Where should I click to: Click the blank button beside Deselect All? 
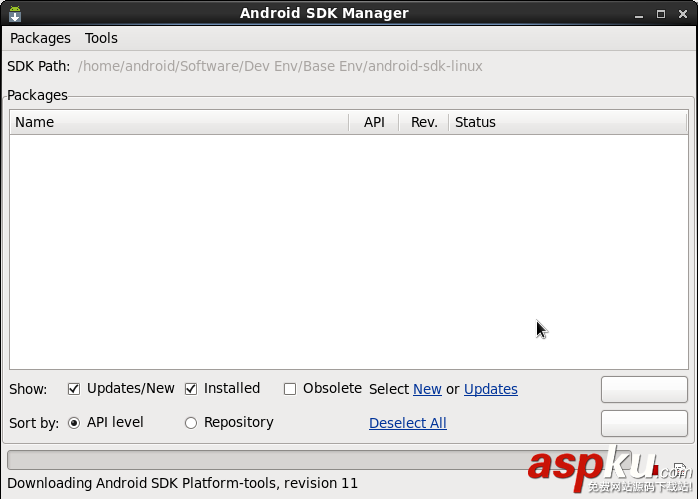click(644, 423)
